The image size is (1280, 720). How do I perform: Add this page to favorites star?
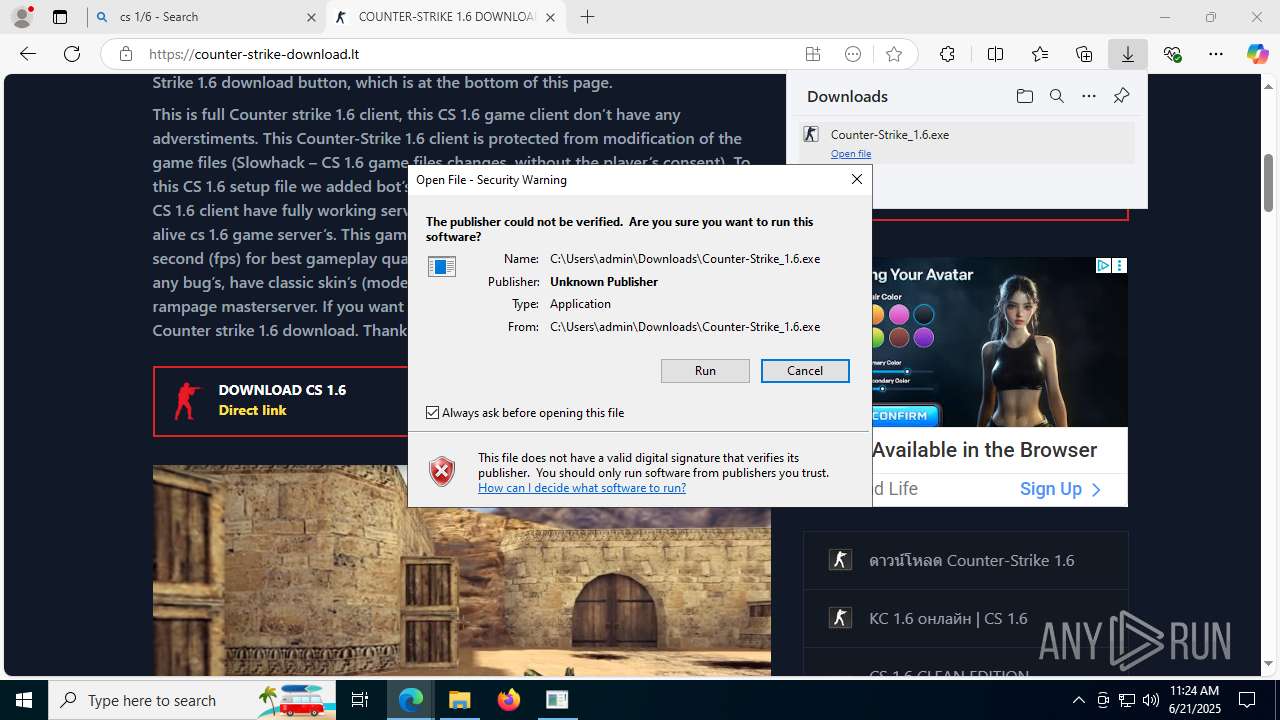tap(894, 54)
